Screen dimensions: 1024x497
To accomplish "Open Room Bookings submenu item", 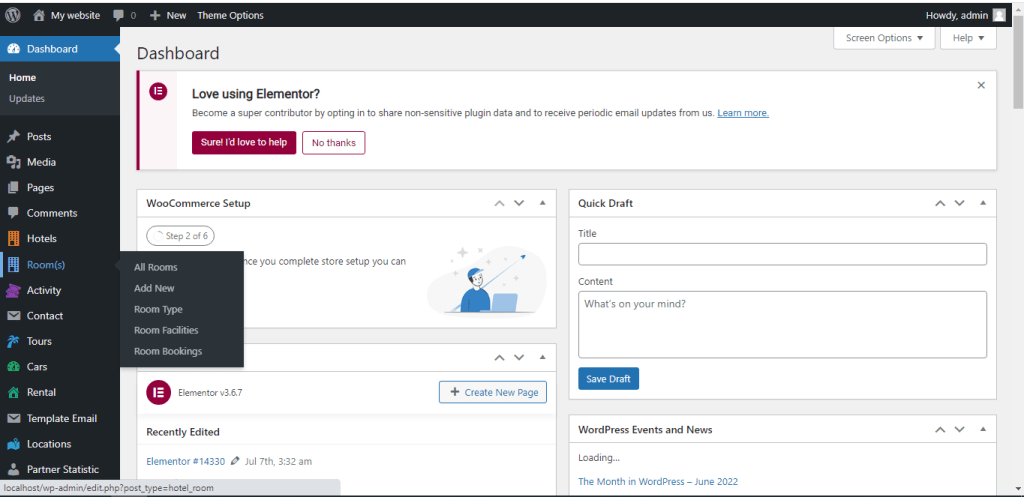I will coord(168,351).
